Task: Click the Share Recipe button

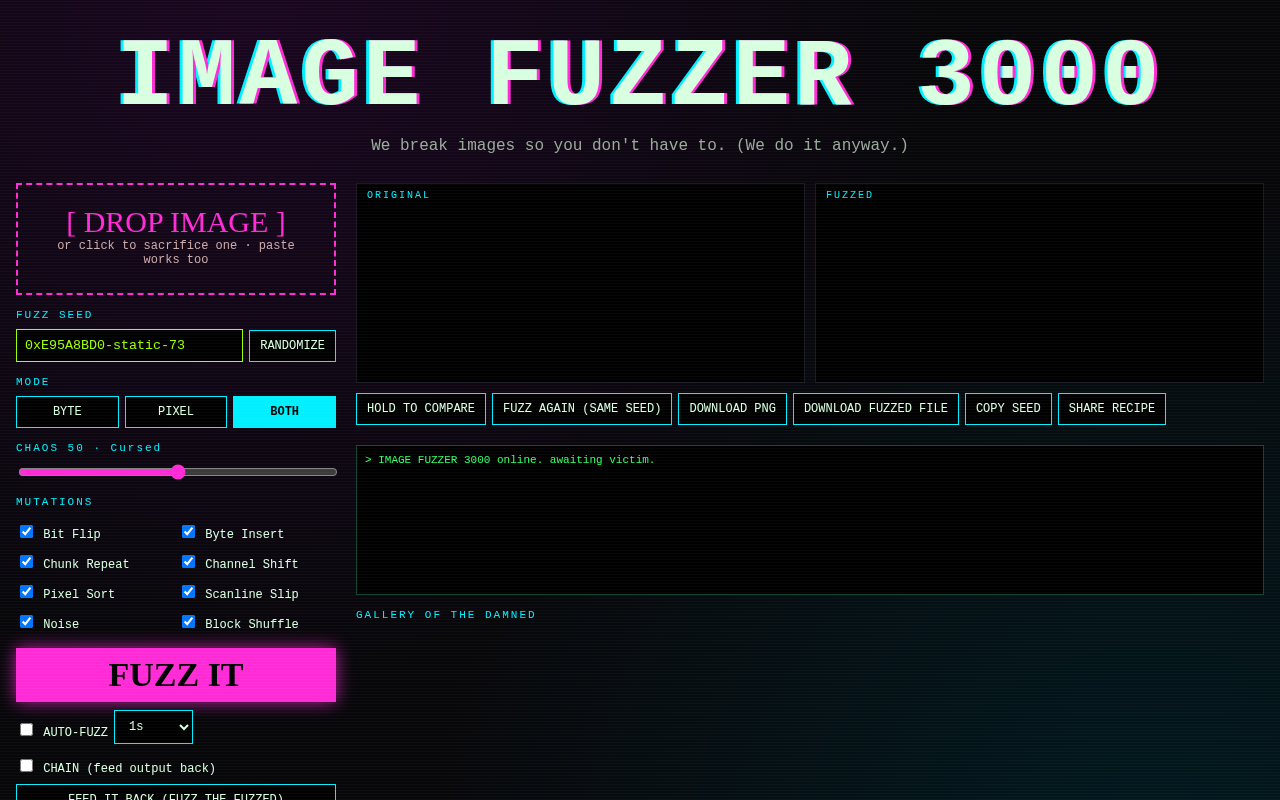Action: [x=1112, y=409]
